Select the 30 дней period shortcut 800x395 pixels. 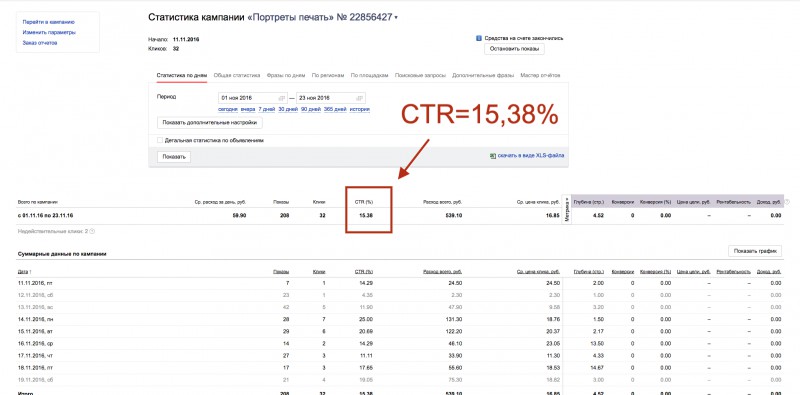[288, 109]
